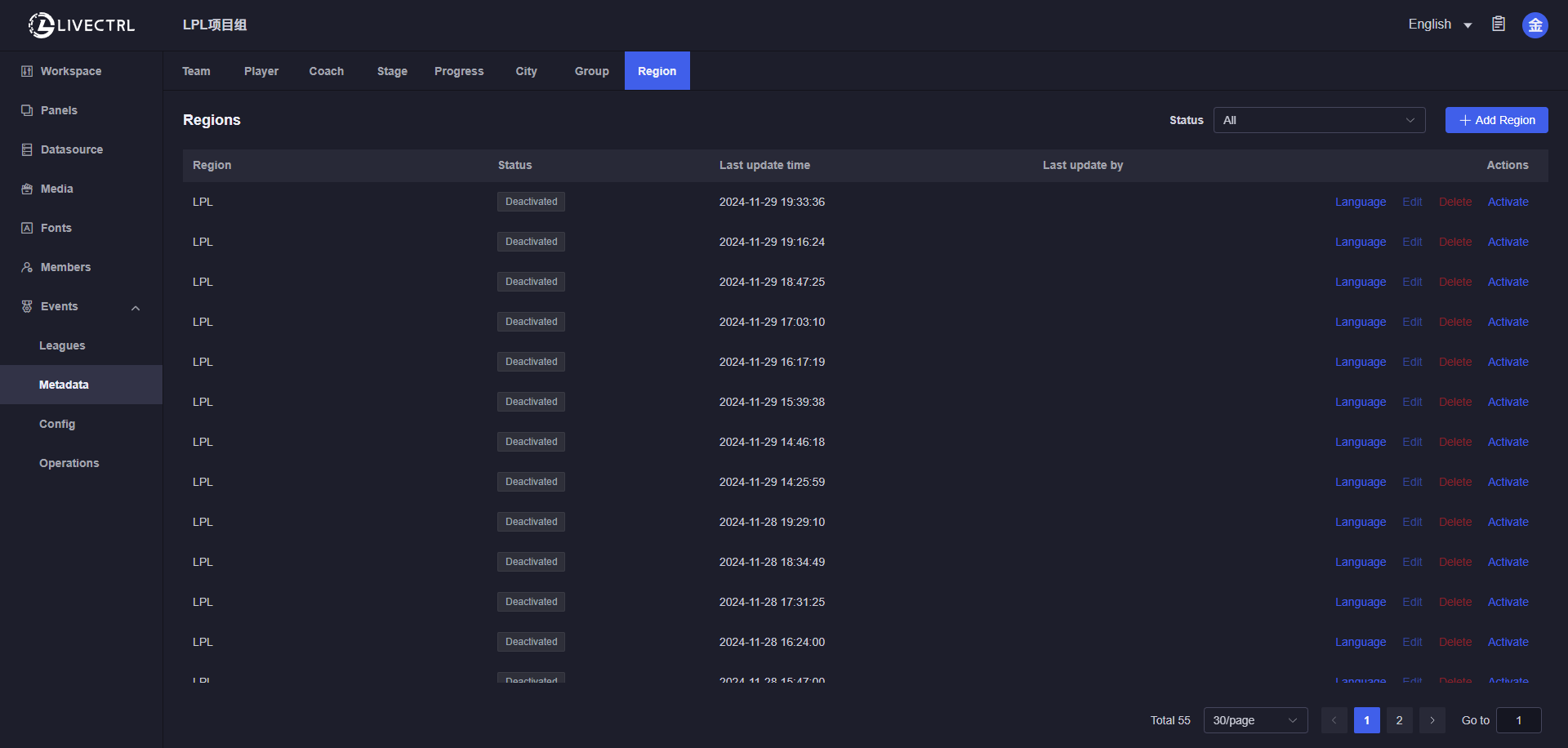Activate the region updated 2024-11-29 19:33:36
This screenshot has height=748, width=1568.
pyautogui.click(x=1508, y=202)
